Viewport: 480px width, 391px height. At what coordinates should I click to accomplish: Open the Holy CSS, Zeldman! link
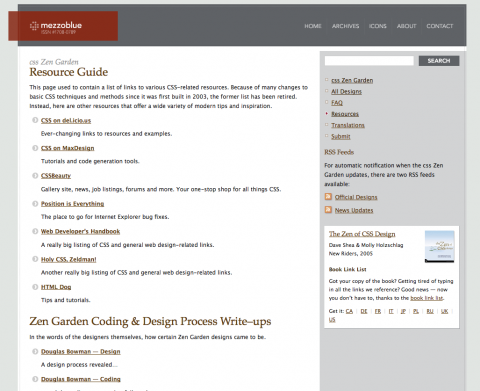(69, 259)
